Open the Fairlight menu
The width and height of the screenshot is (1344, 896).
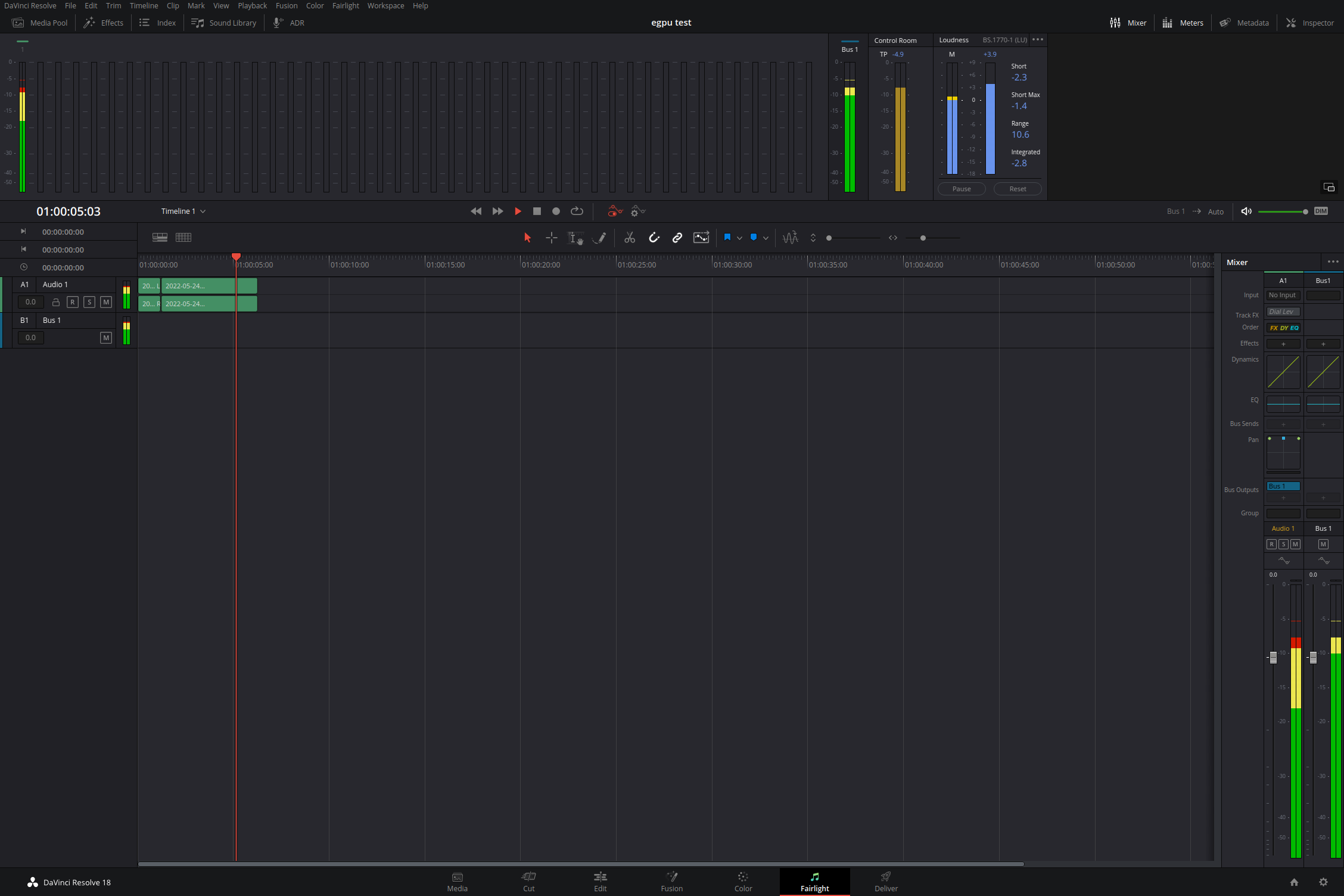(346, 5)
